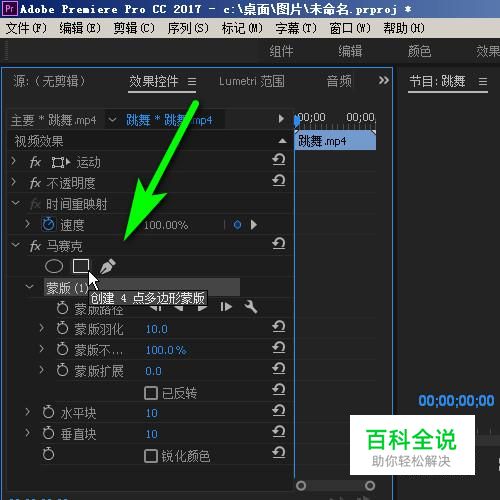Expand the 速度 property
Screen dimensions: 500x500
click(x=28, y=224)
